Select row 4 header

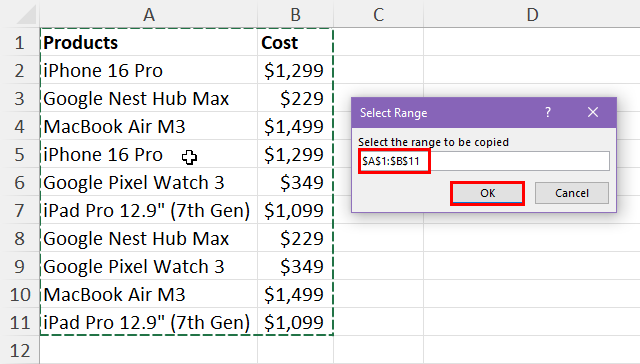click(x=20, y=126)
